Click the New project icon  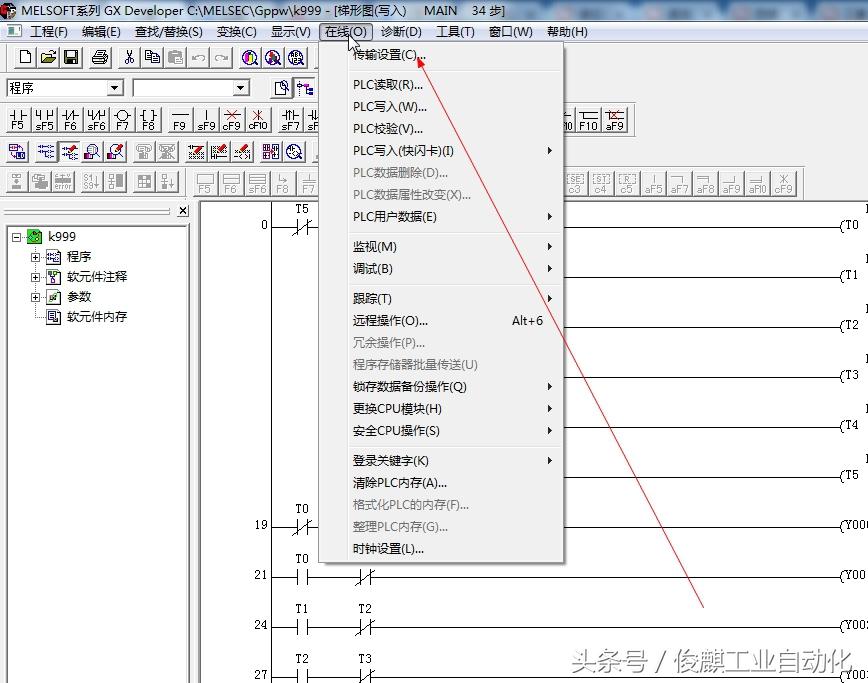coord(25,57)
